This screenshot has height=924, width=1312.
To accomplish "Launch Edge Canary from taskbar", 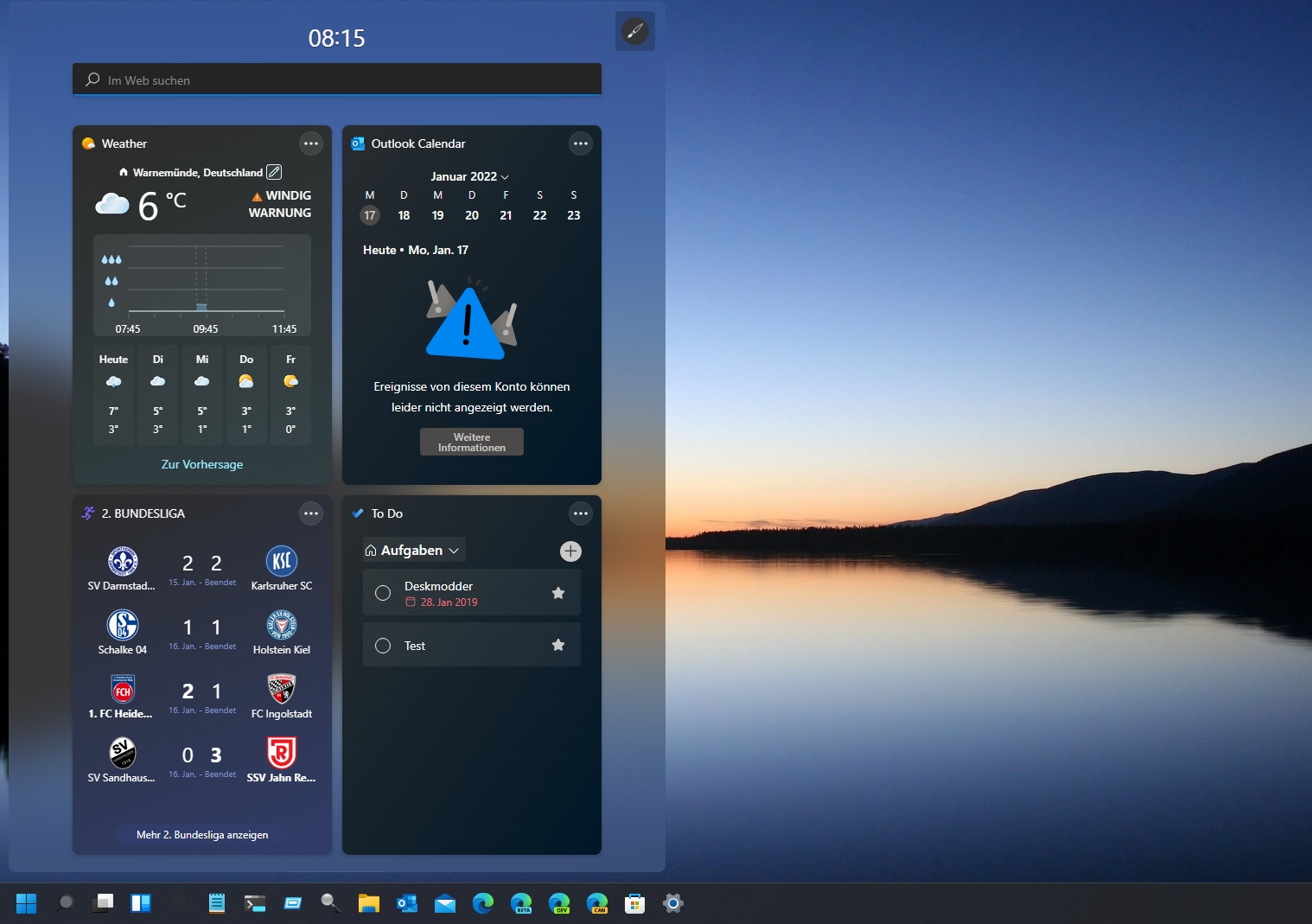I will click(x=597, y=903).
